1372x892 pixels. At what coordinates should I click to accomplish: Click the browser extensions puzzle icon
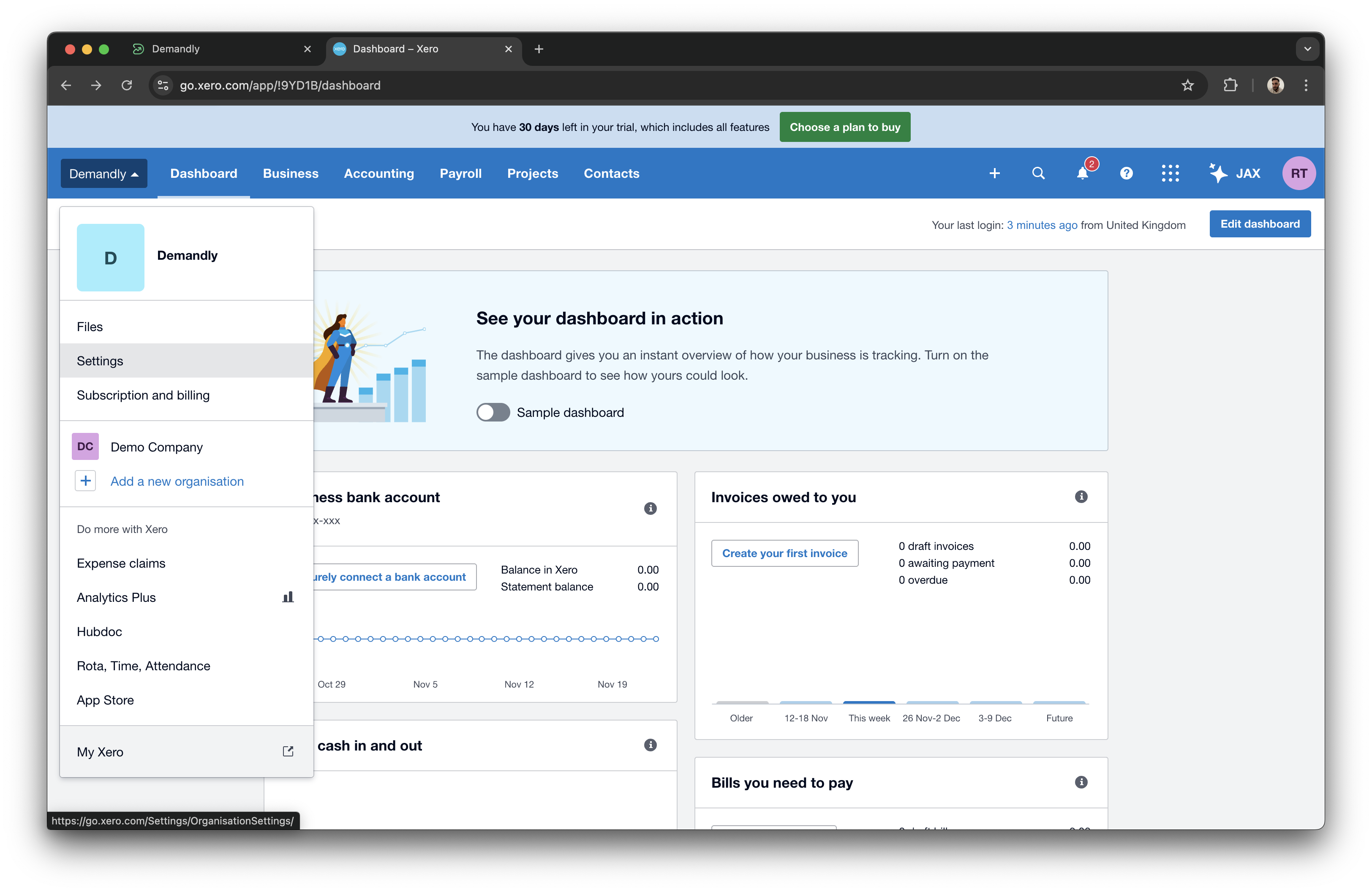(1230, 85)
